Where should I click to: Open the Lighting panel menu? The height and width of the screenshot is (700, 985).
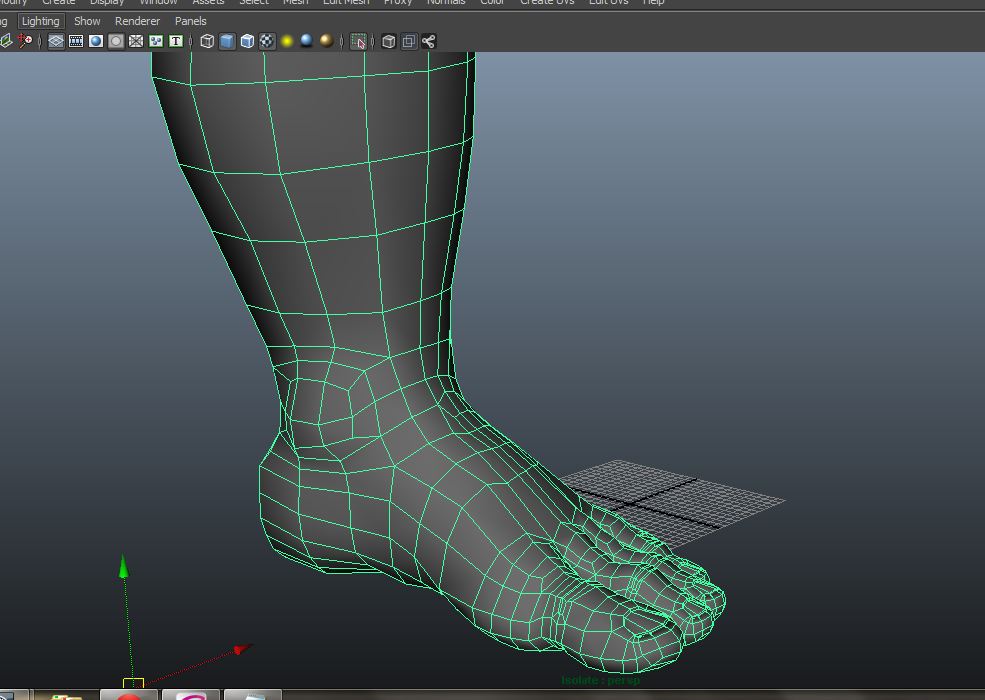[40, 21]
